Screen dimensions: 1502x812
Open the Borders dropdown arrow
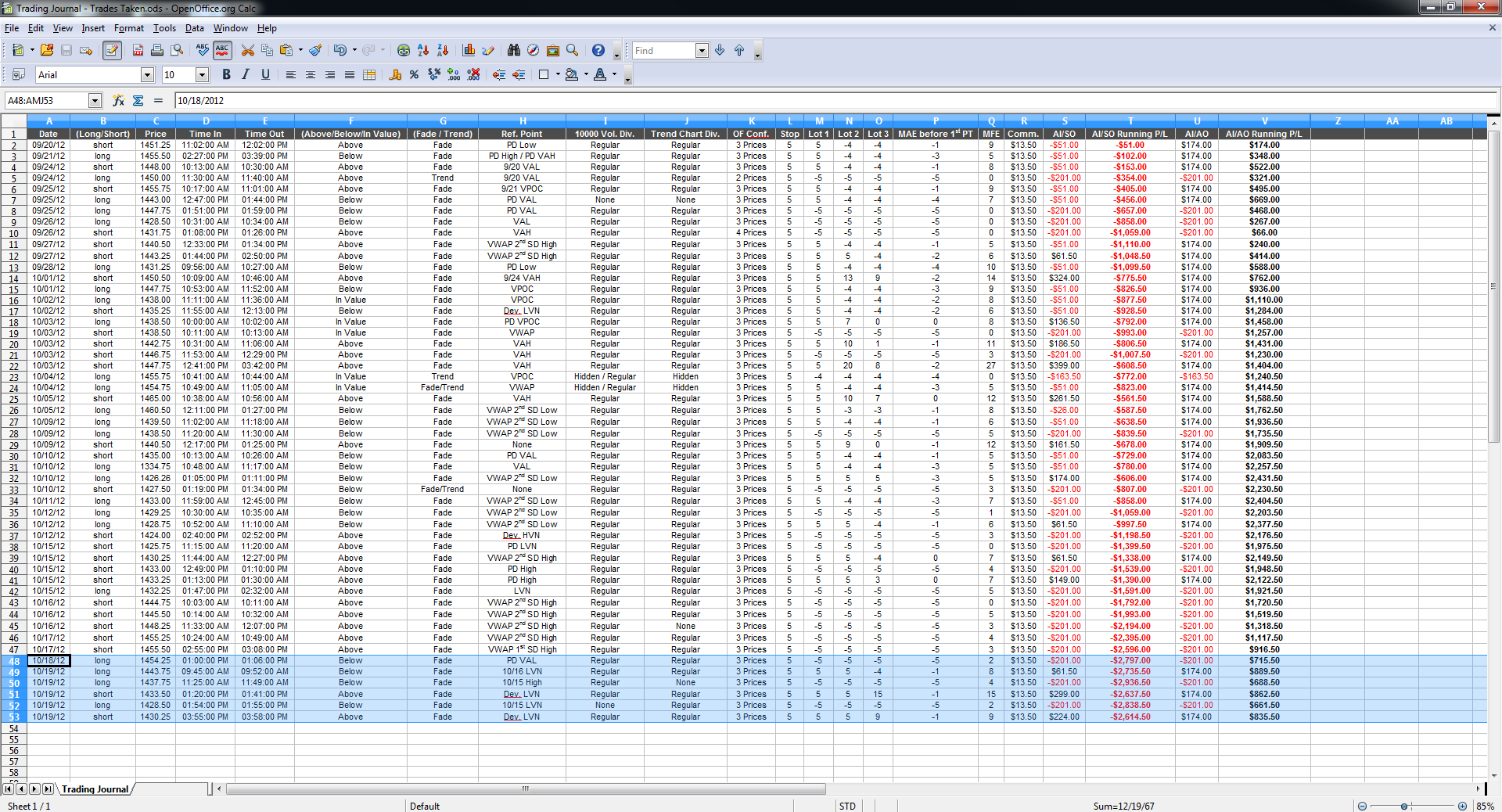[x=558, y=74]
